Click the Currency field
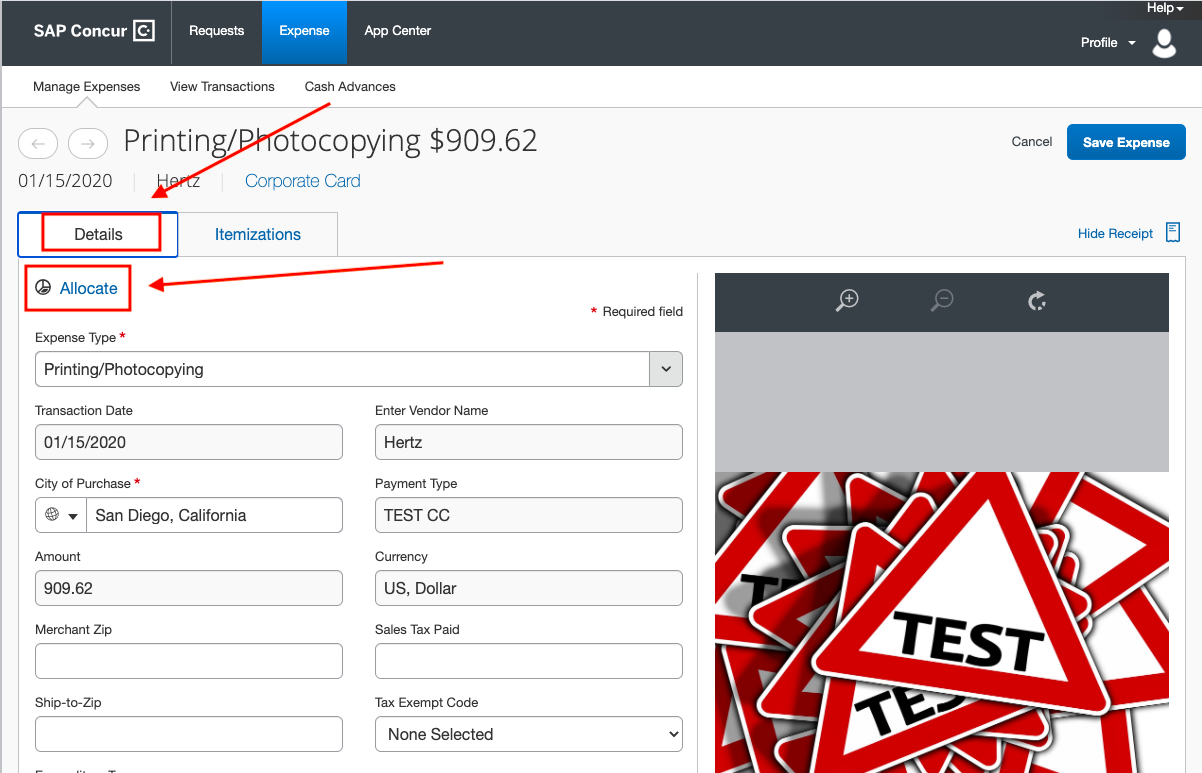The image size is (1202, 773). click(529, 588)
